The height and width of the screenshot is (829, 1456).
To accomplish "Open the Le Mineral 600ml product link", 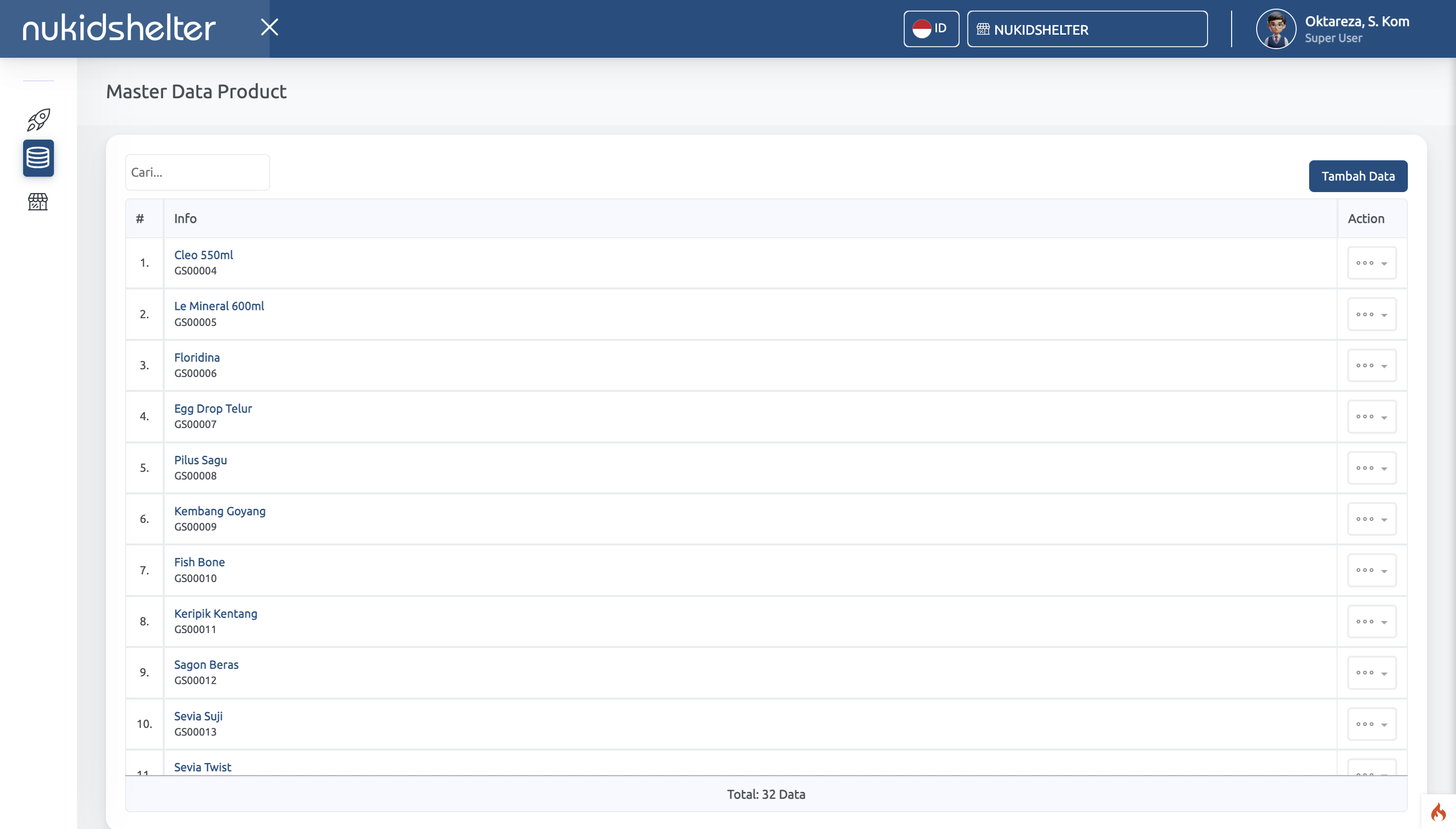I will click(x=219, y=306).
